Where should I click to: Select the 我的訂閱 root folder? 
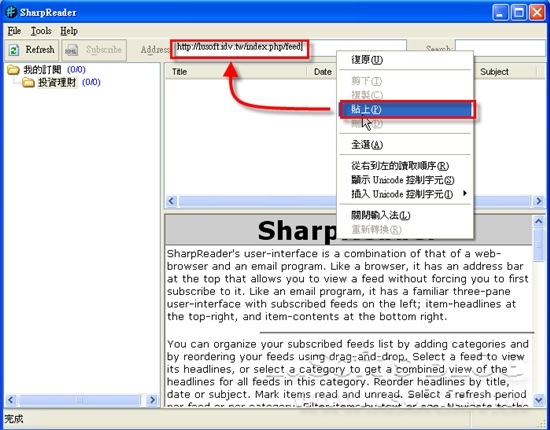42,69
